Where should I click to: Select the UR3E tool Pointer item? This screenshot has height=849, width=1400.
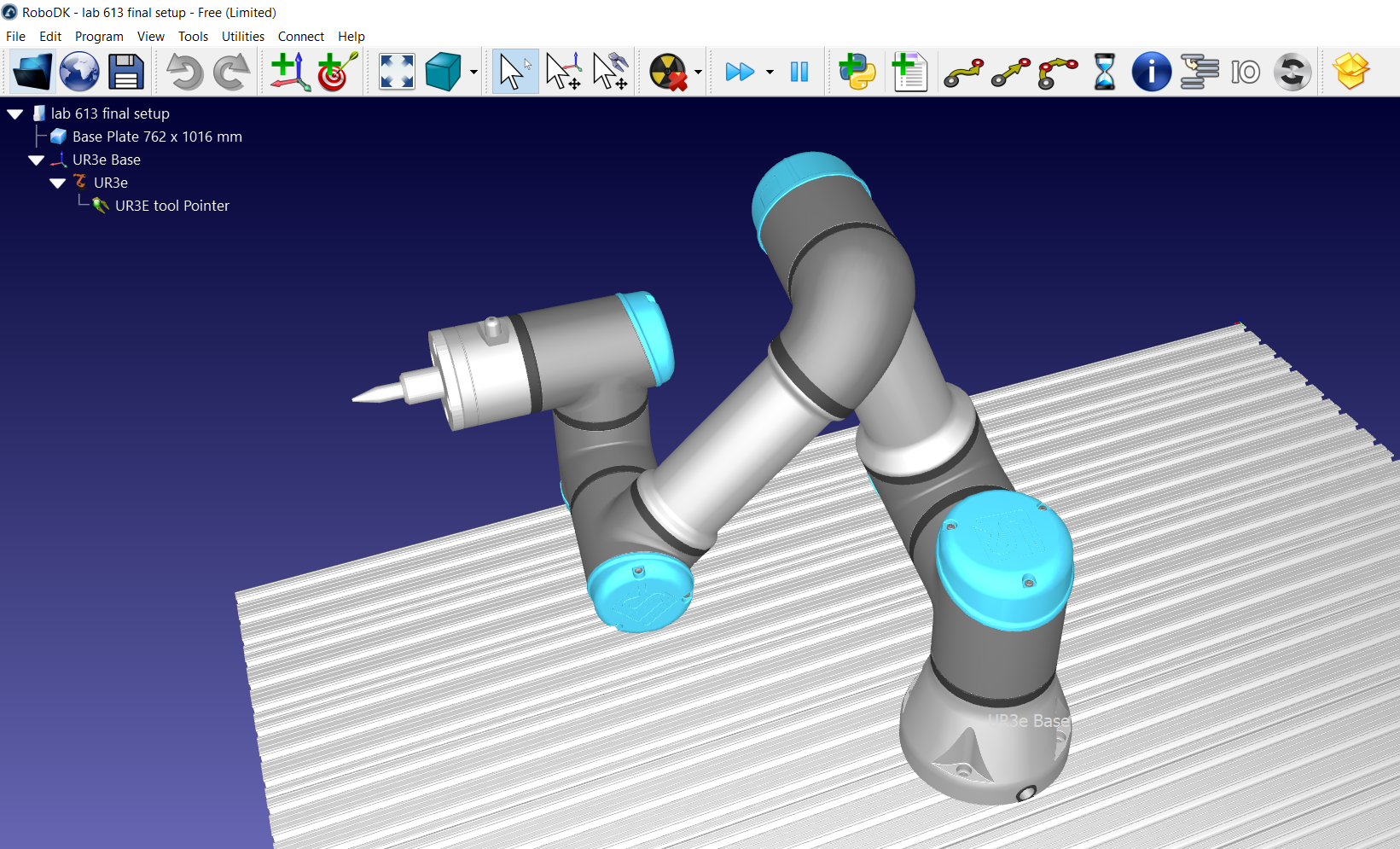172,206
